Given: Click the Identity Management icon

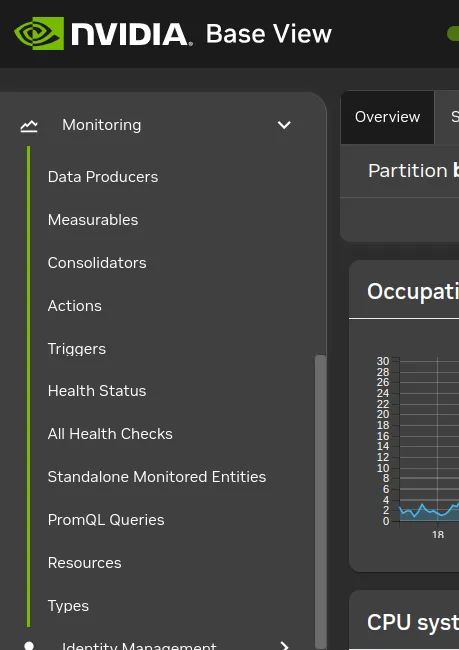Looking at the screenshot, I should [x=29, y=646].
